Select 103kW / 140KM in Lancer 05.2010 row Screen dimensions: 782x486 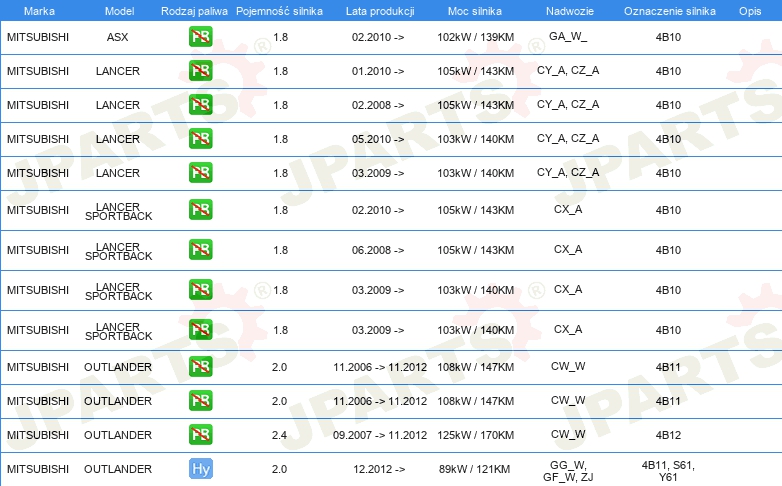point(476,139)
